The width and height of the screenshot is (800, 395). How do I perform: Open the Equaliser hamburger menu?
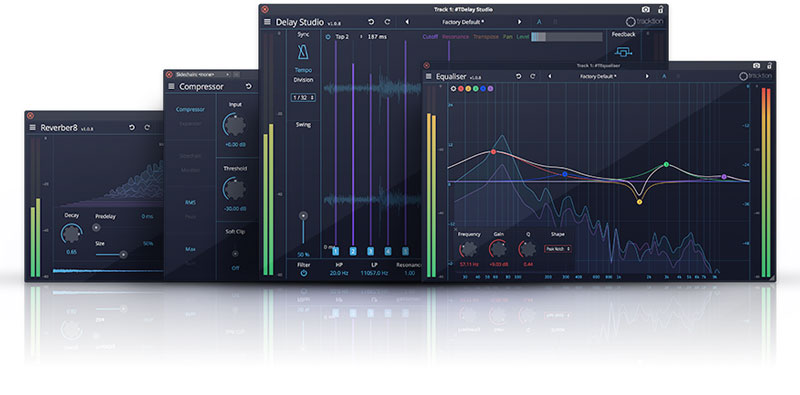click(x=429, y=77)
